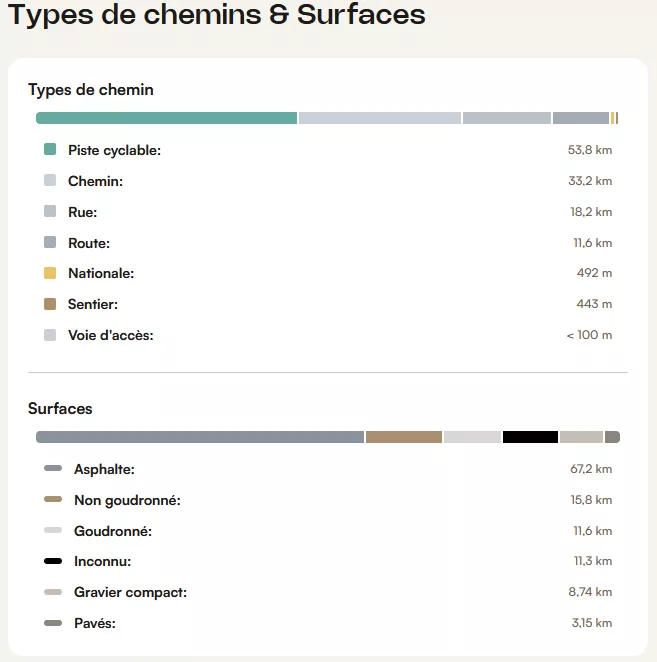The width and height of the screenshot is (657, 662).
Task: Select the Rue legend color square
Action: click(50, 212)
